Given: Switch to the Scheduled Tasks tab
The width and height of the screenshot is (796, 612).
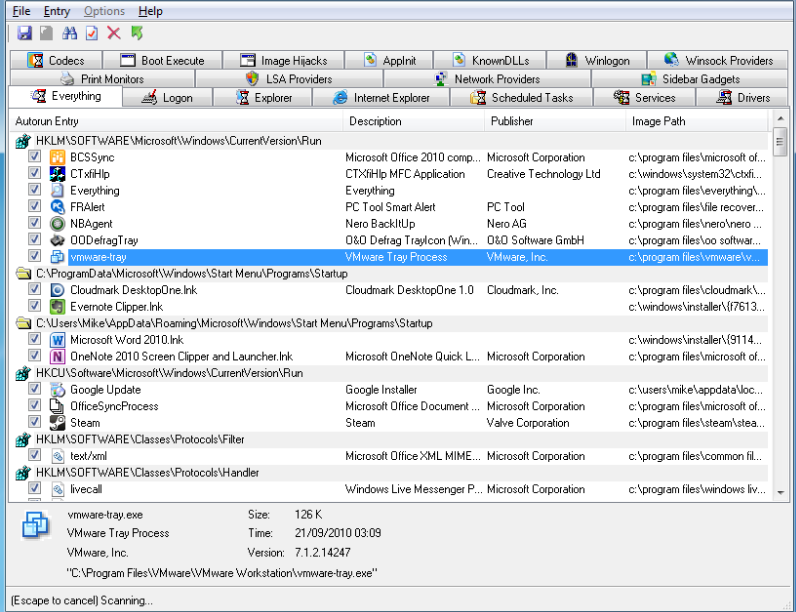Looking at the screenshot, I should (522, 97).
